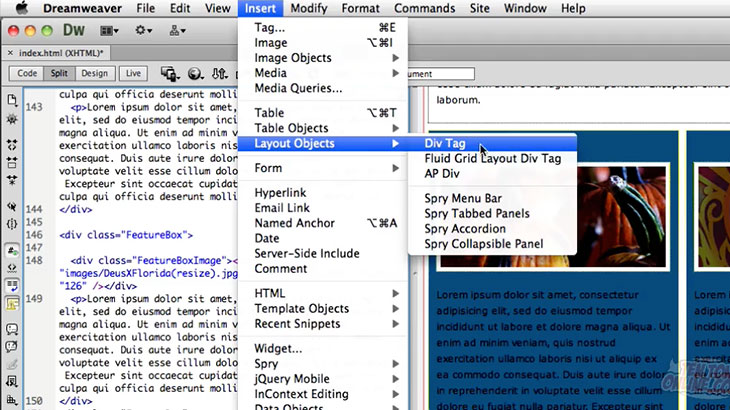
Task: Click the Multiscreen preview icon
Action: 170,74
